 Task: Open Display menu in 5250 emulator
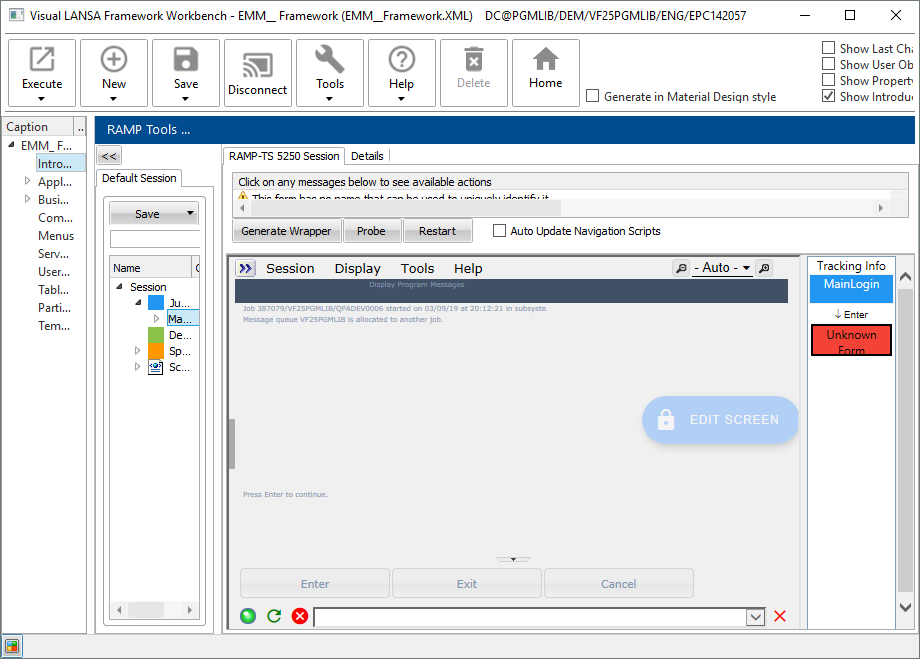point(357,268)
